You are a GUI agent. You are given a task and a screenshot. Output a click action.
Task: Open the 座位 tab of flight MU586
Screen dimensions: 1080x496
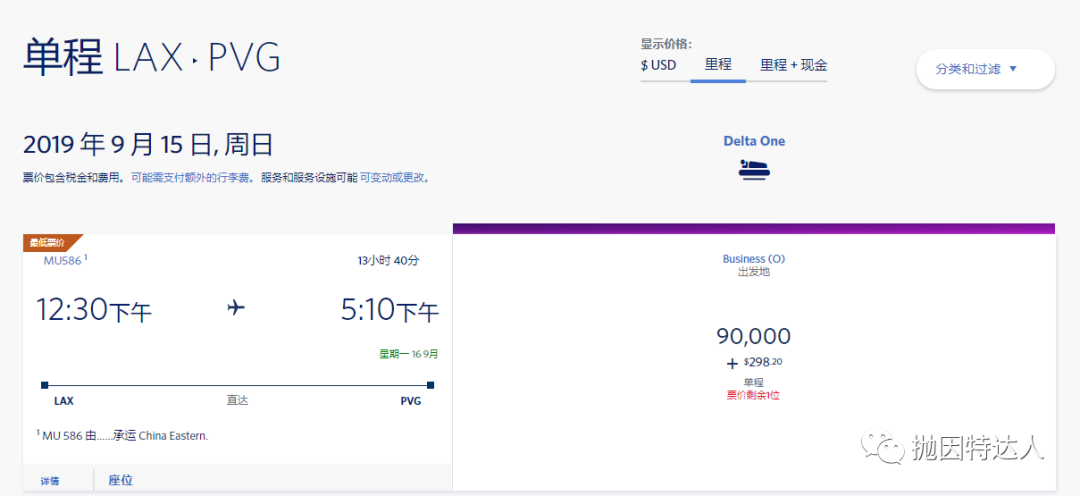point(121,480)
